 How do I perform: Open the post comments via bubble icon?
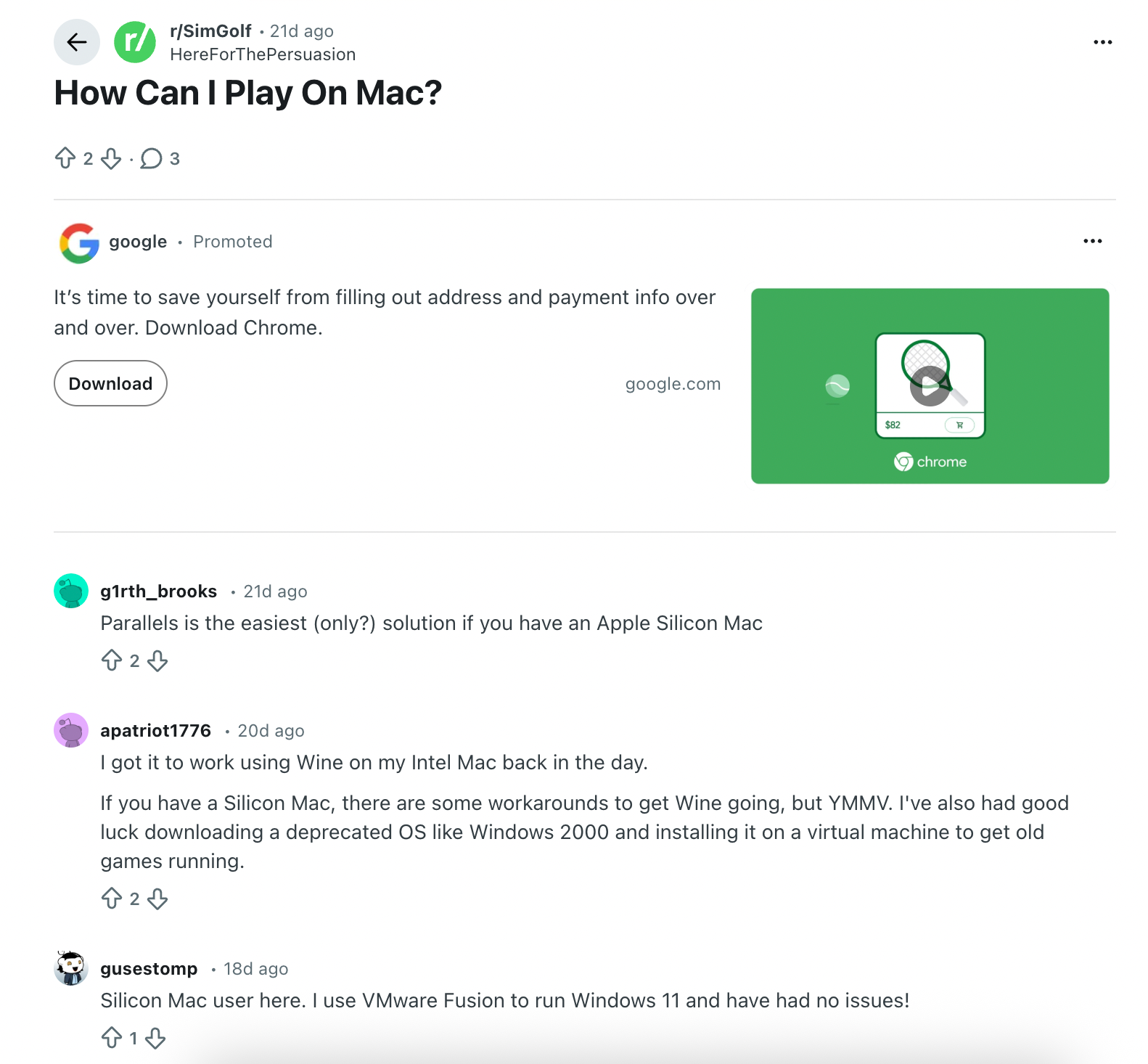pyautogui.click(x=151, y=158)
